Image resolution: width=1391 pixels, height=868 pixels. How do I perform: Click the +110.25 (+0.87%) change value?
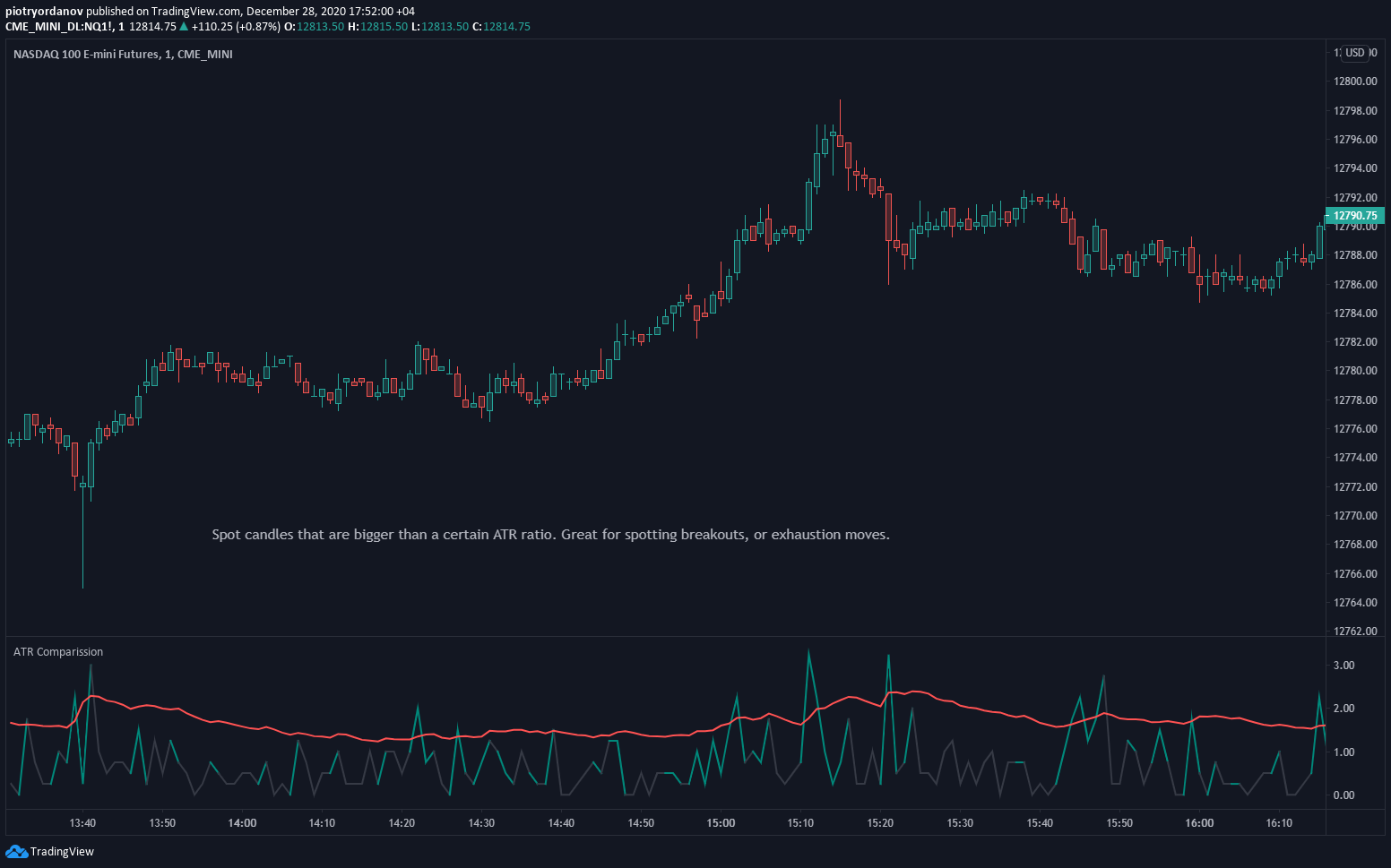236,26
